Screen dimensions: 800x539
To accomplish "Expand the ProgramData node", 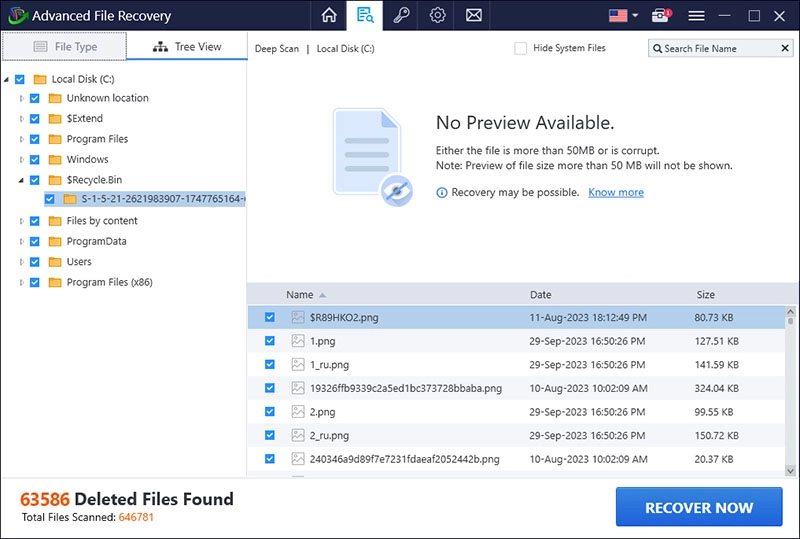I will pyautogui.click(x=21, y=241).
